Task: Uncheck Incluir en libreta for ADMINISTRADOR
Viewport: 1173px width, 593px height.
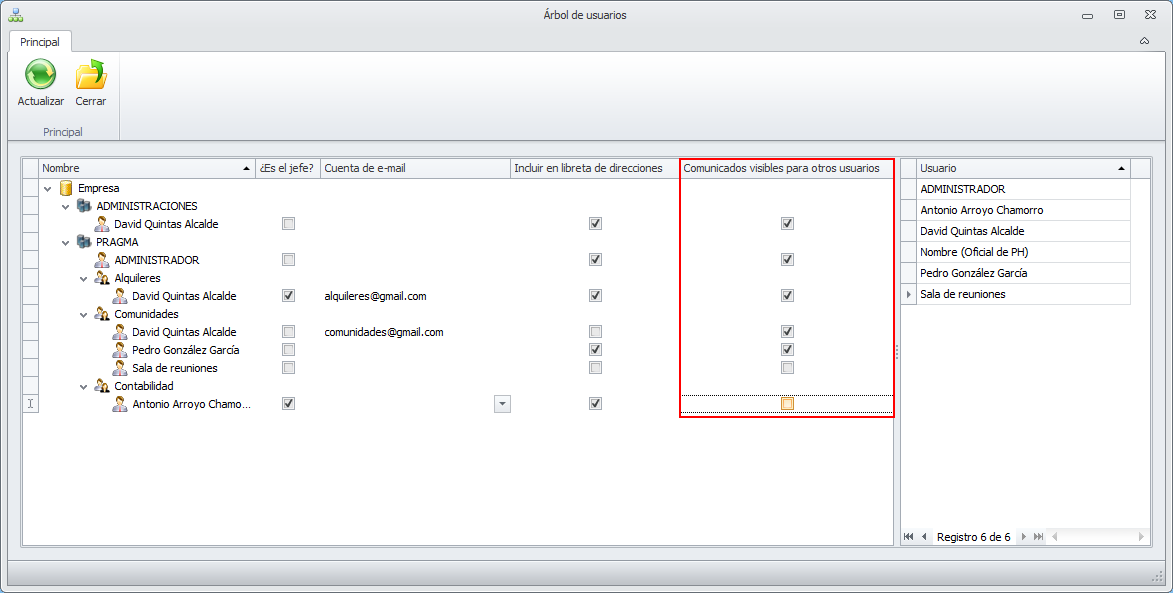Action: point(595,259)
